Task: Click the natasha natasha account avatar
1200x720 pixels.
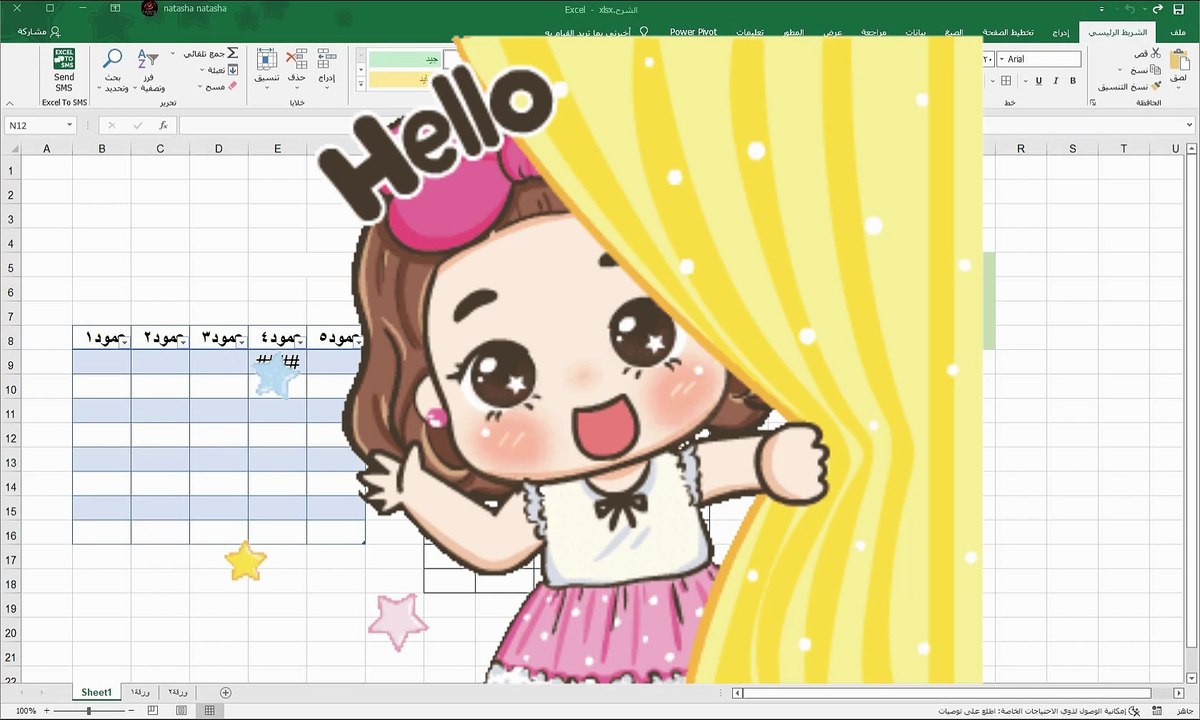Action: pos(149,8)
